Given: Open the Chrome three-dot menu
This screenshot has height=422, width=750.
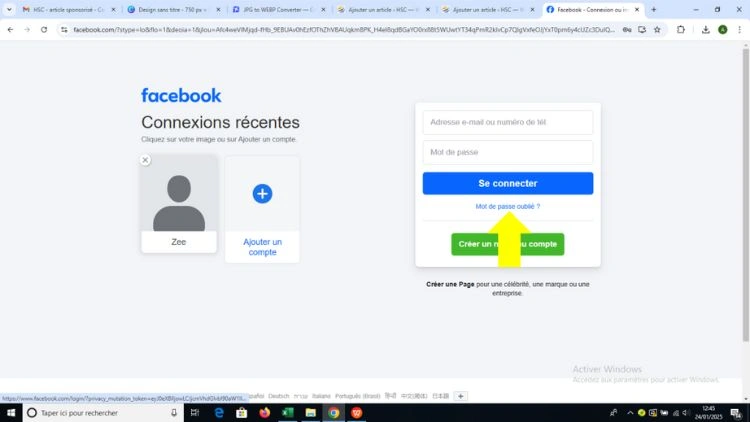Looking at the screenshot, I should point(739,30).
